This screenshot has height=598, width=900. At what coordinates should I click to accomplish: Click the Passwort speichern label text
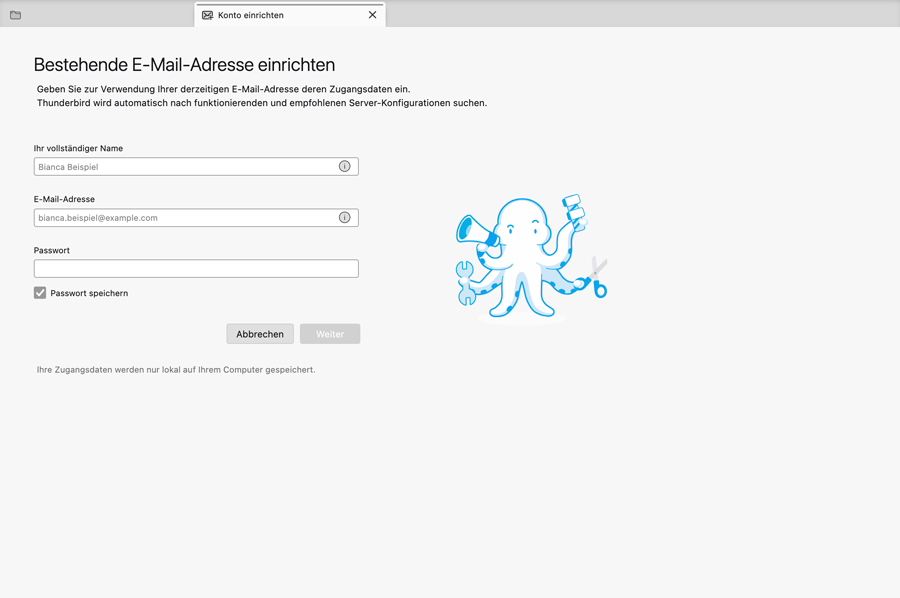(89, 294)
